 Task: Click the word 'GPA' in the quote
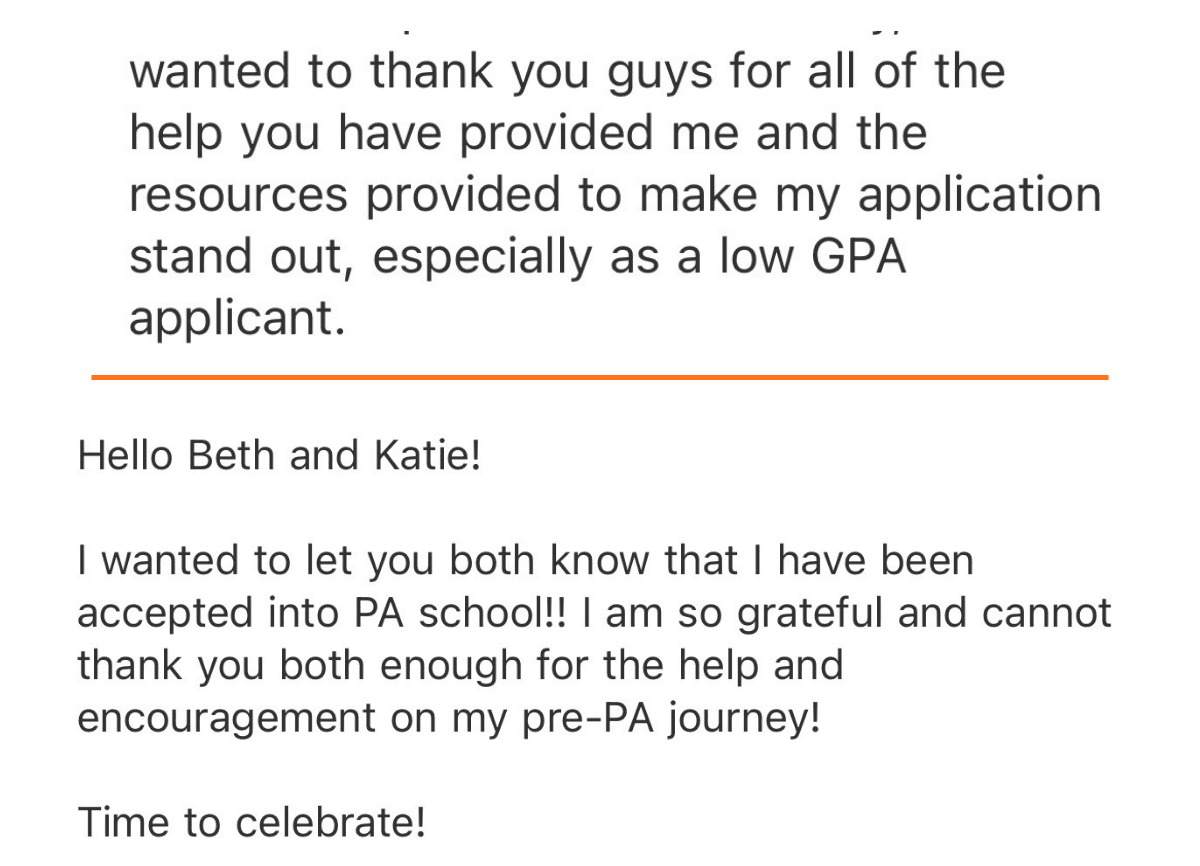tap(857, 257)
